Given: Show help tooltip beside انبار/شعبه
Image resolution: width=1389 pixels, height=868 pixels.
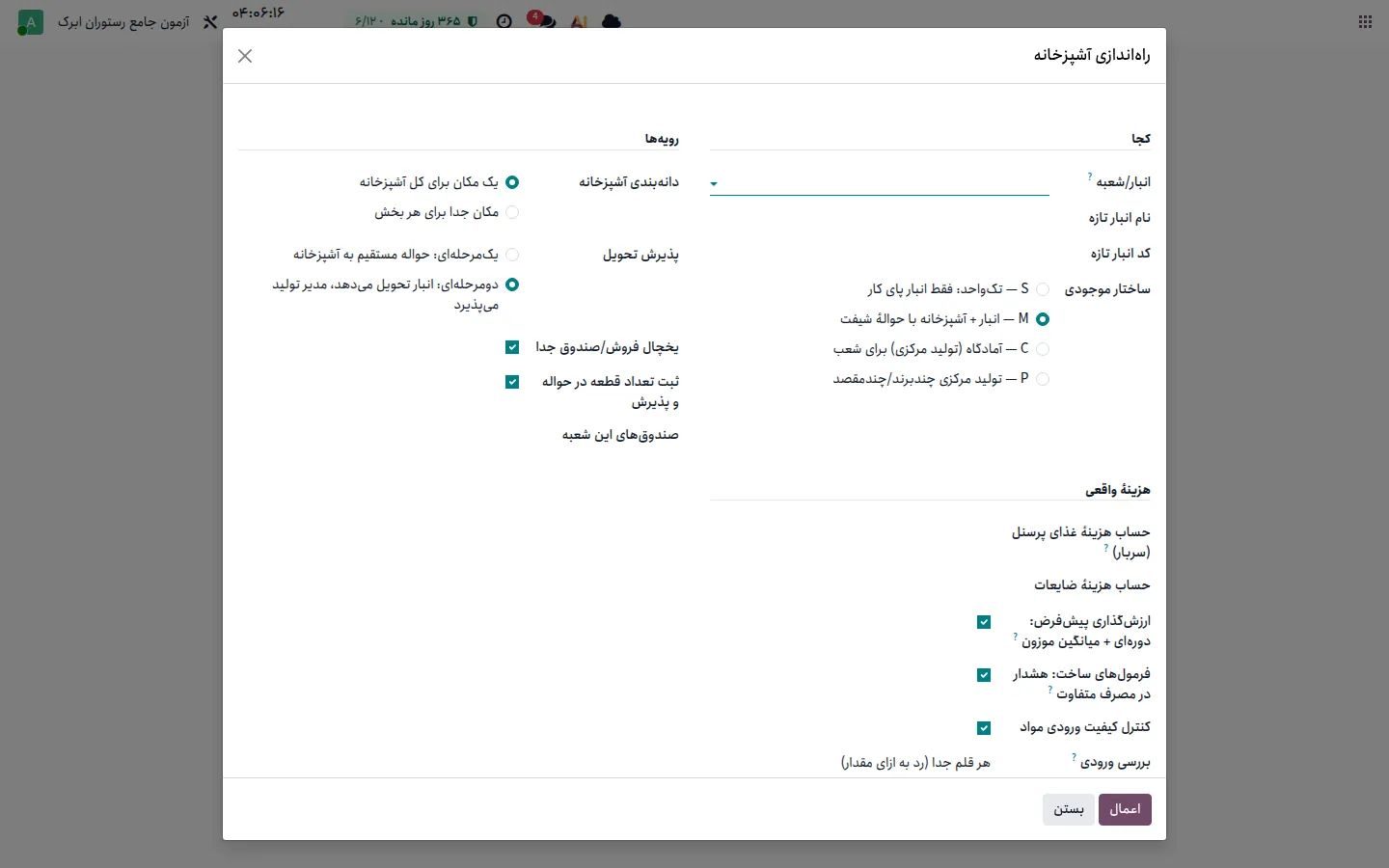Looking at the screenshot, I should [1090, 176].
